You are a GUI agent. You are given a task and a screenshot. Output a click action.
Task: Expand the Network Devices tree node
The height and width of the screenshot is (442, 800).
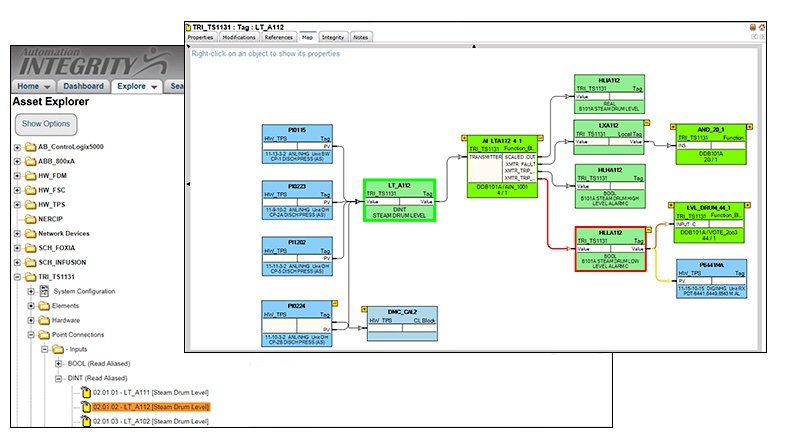[x=17, y=233]
